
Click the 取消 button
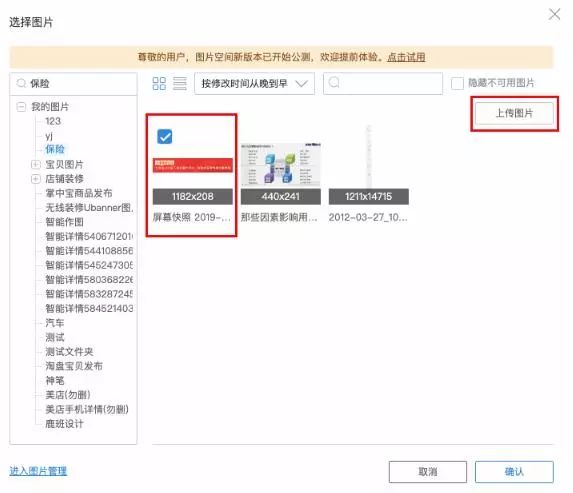[428, 472]
